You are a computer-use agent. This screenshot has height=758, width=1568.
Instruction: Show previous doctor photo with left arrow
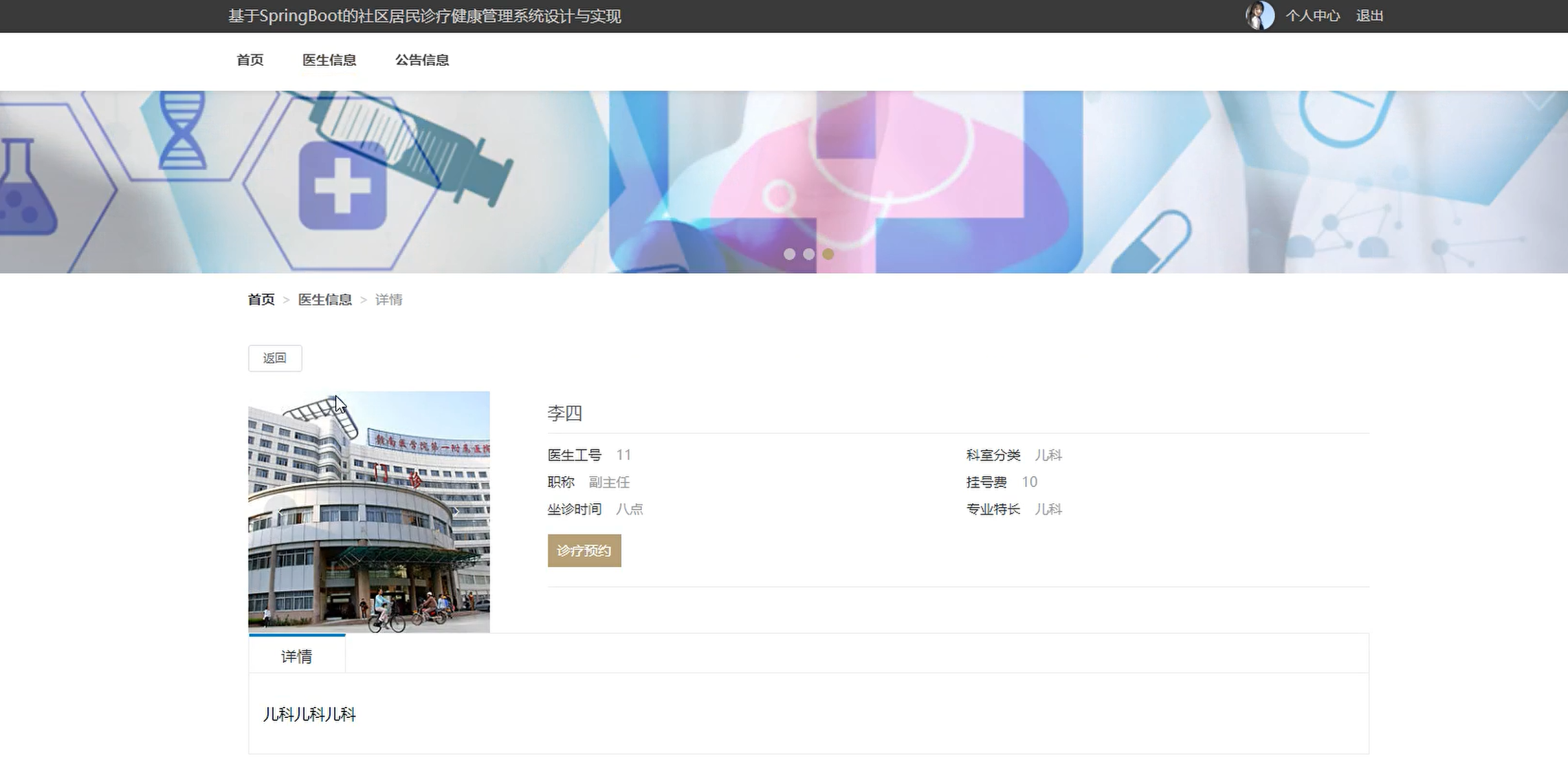280,512
